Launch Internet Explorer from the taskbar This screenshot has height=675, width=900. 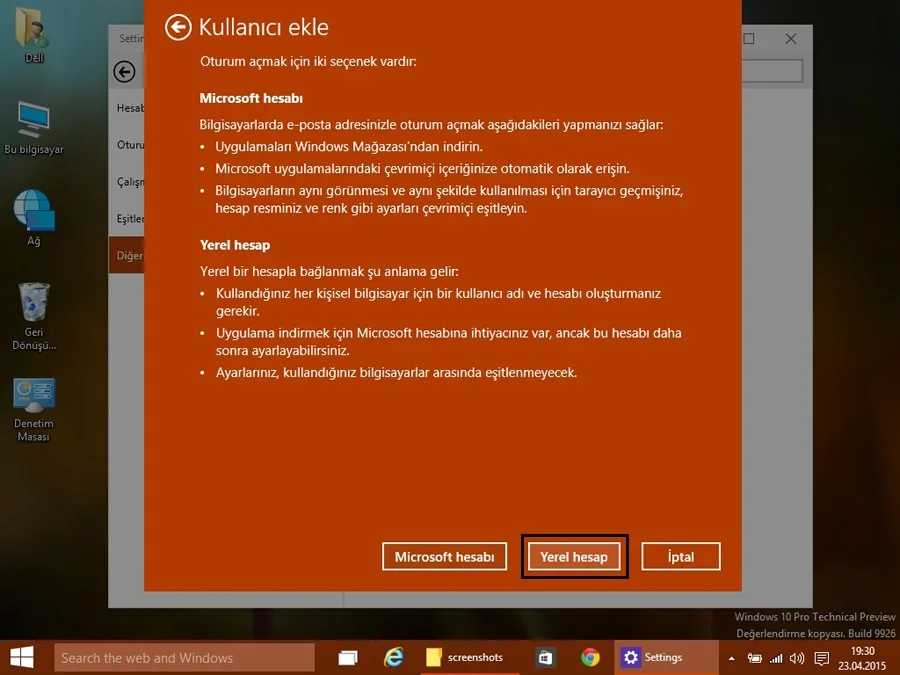coord(394,658)
